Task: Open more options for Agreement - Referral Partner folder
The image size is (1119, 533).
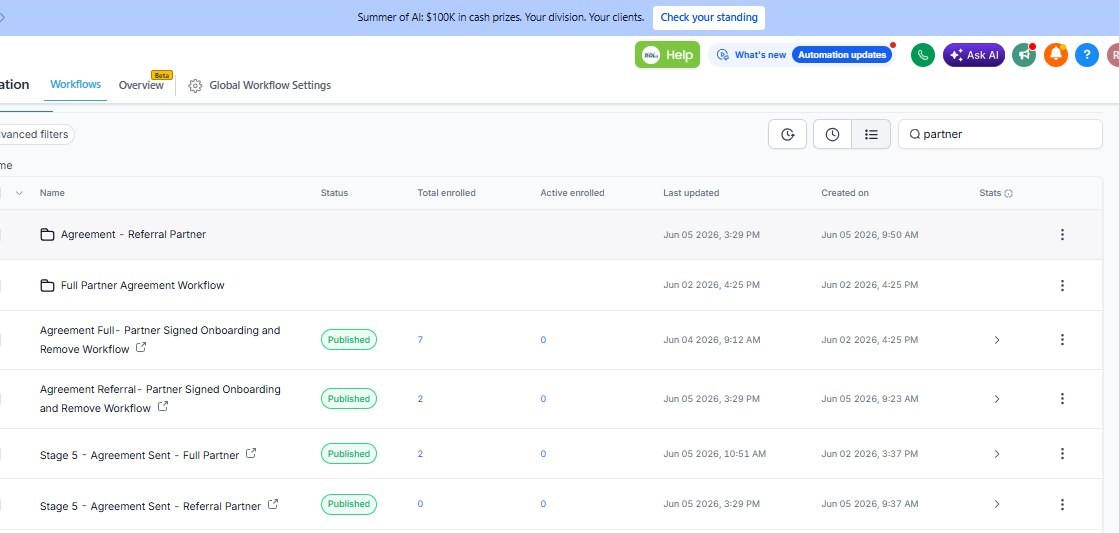Action: [1062, 234]
